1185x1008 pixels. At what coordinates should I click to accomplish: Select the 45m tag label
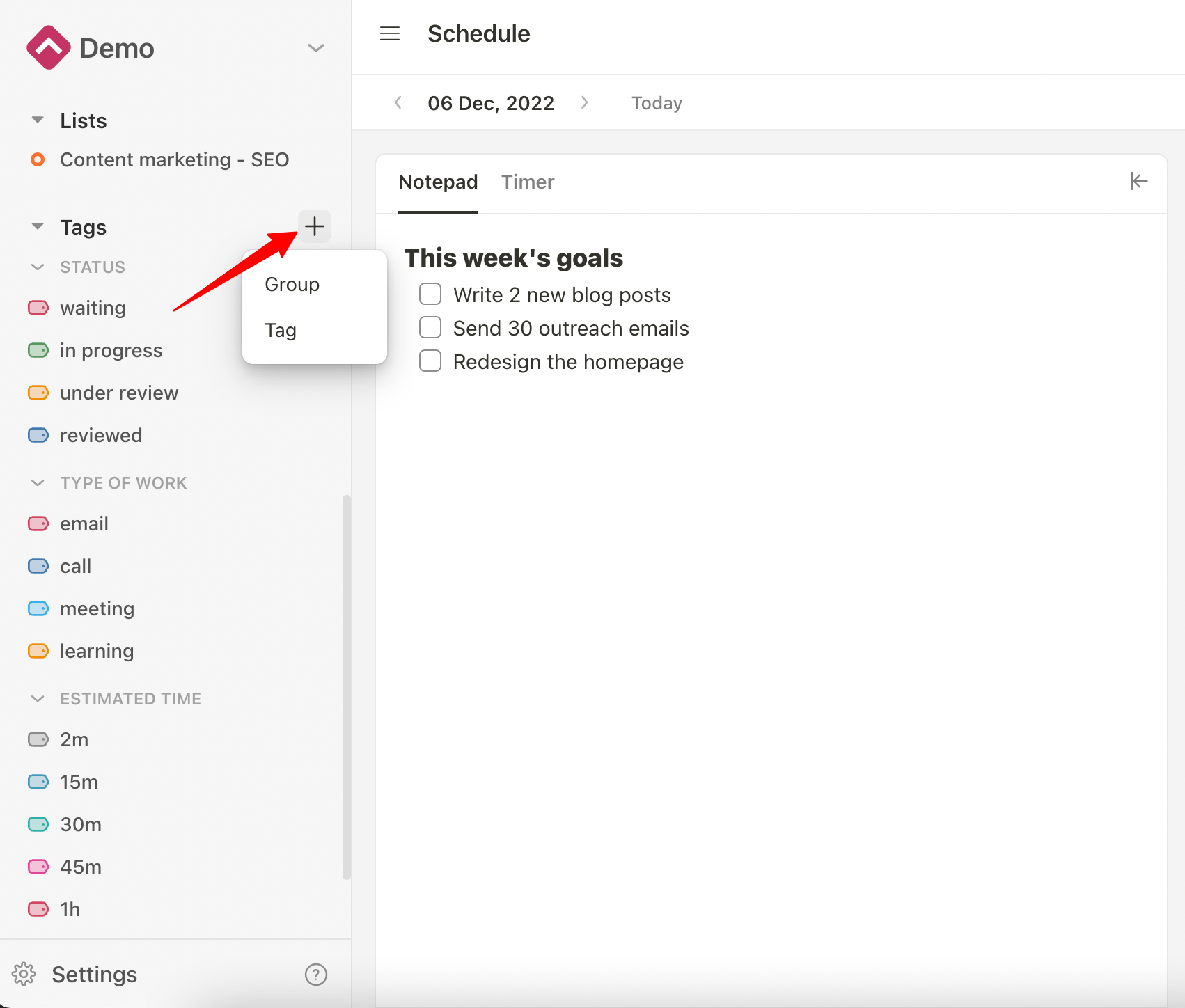[x=81, y=867]
